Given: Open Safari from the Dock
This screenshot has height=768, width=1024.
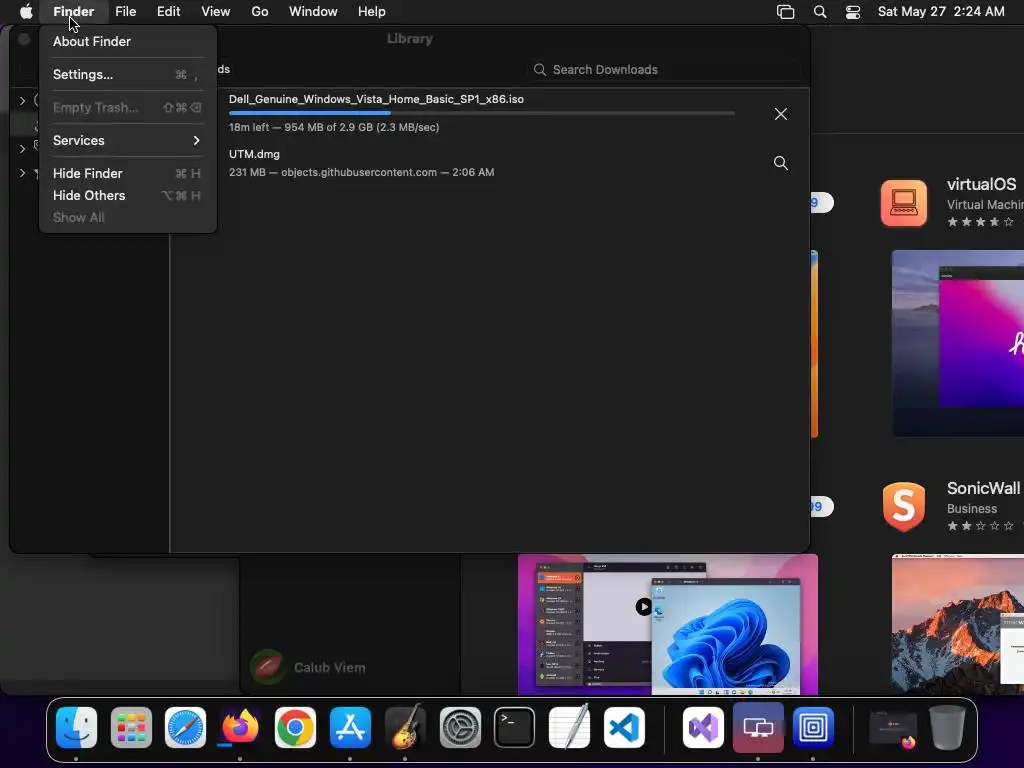Looking at the screenshot, I should (x=185, y=727).
